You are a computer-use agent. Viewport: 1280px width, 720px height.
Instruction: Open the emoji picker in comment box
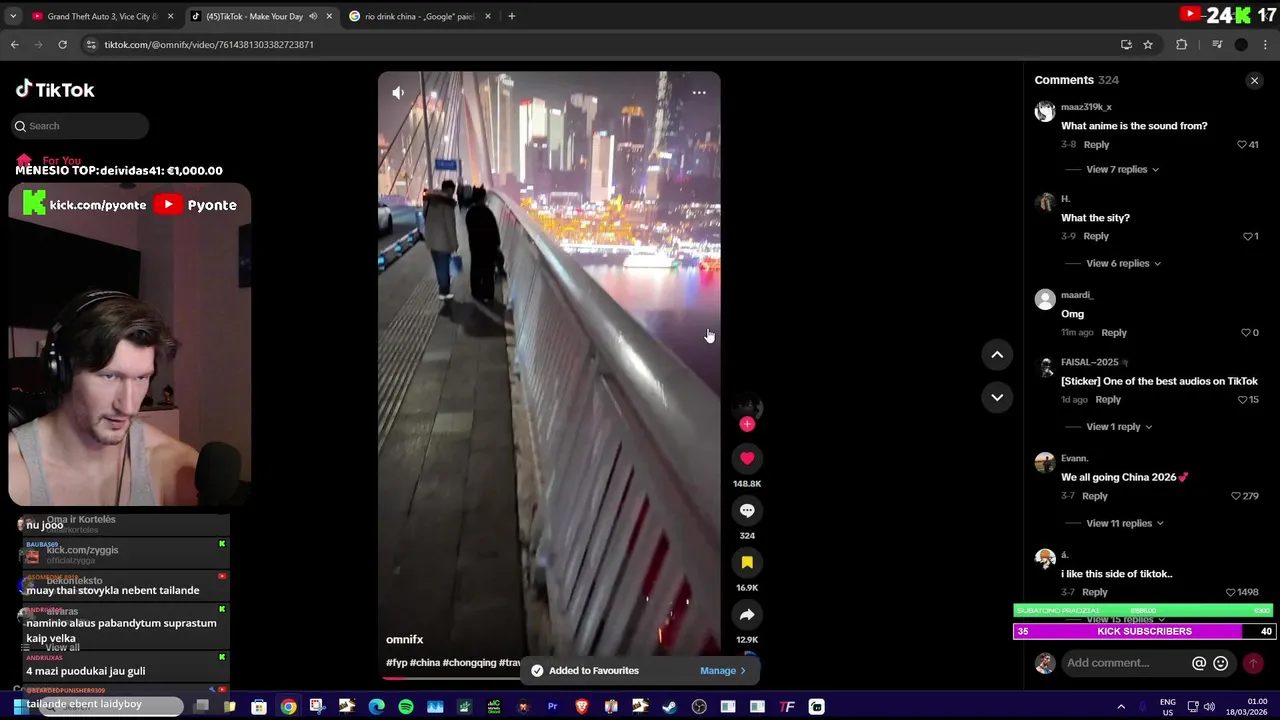pos(1220,663)
